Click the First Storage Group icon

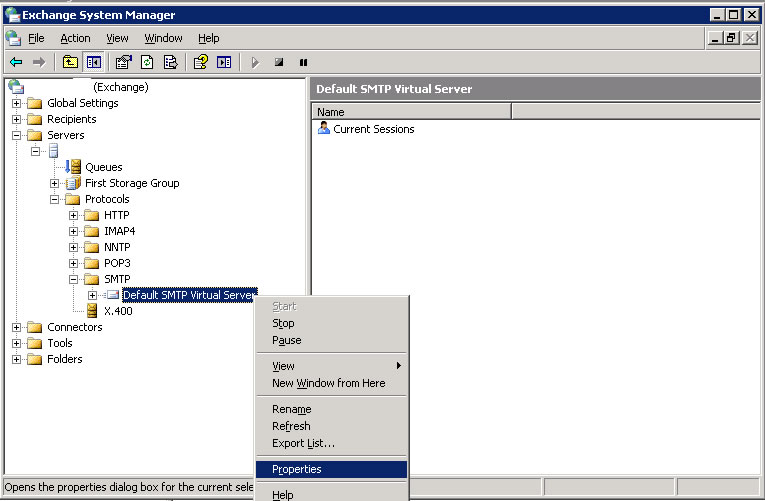pyautogui.click(x=73, y=183)
